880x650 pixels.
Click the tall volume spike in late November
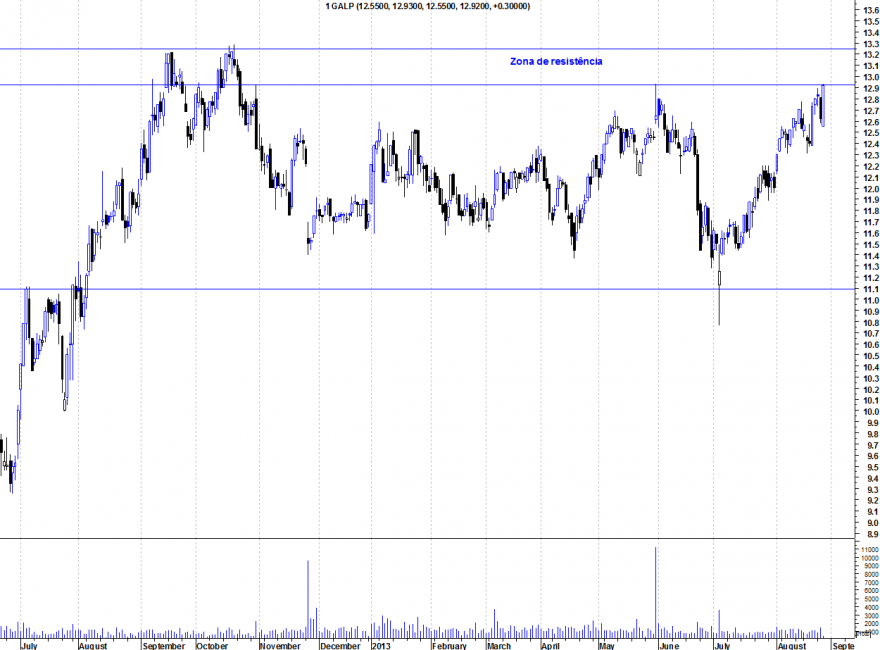coord(308,599)
